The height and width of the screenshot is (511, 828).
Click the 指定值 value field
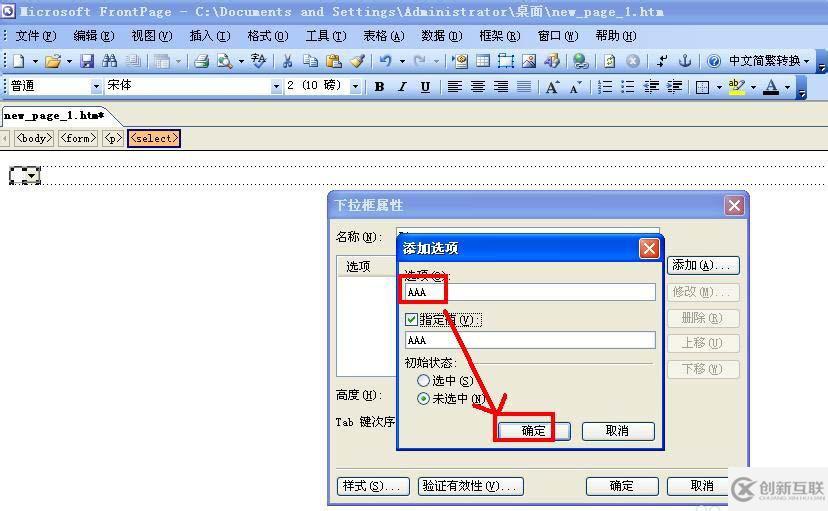coord(530,340)
